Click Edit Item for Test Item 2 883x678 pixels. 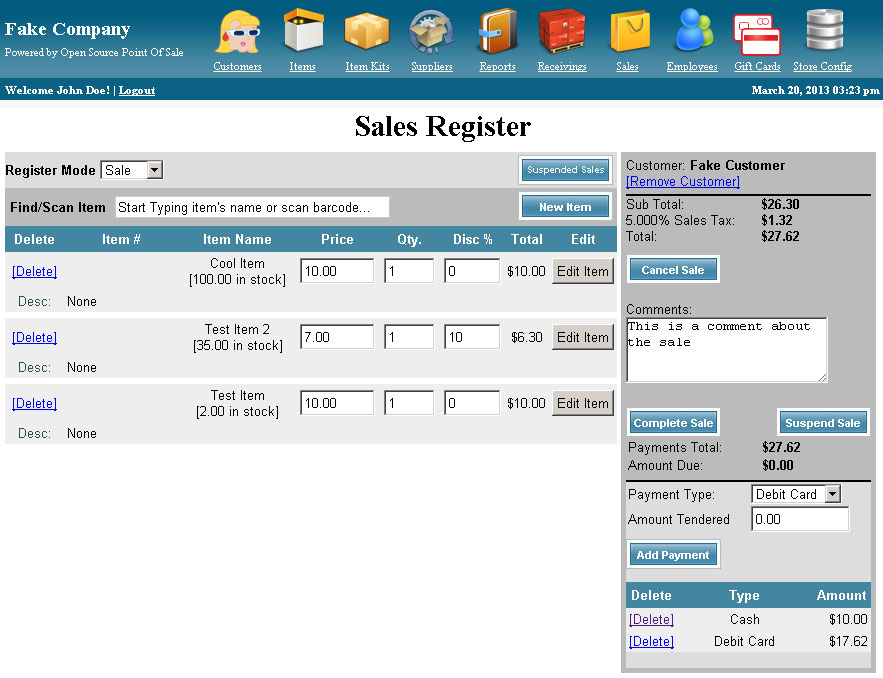(583, 337)
